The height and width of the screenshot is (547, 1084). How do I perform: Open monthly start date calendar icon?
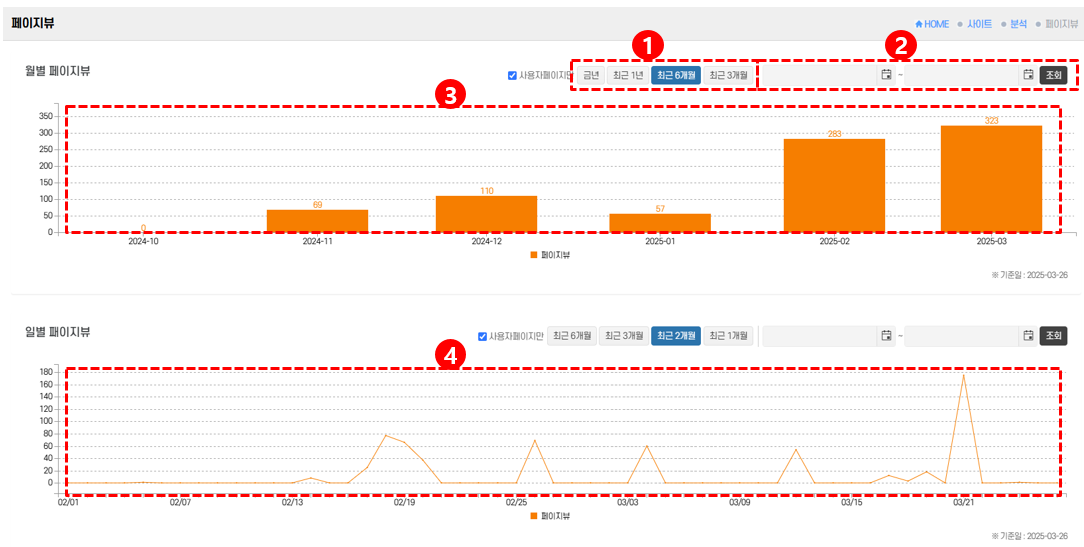point(886,75)
